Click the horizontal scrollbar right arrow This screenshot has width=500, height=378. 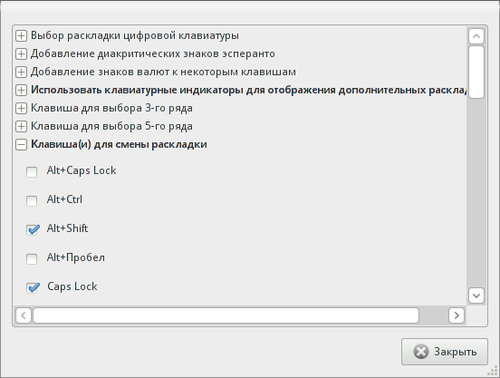point(456,315)
